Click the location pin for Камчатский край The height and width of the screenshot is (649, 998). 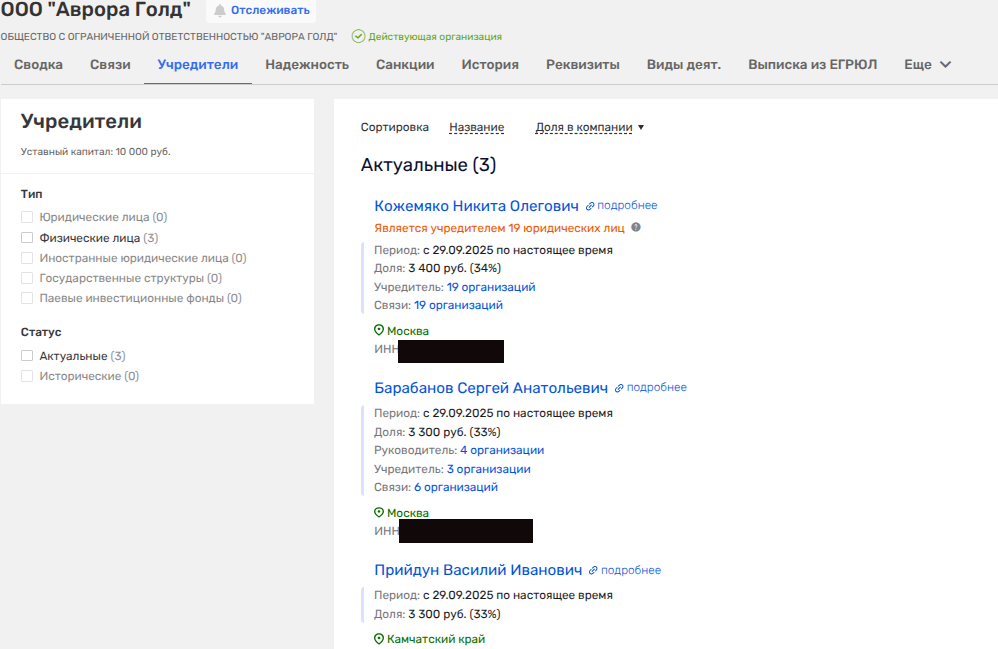coord(379,639)
